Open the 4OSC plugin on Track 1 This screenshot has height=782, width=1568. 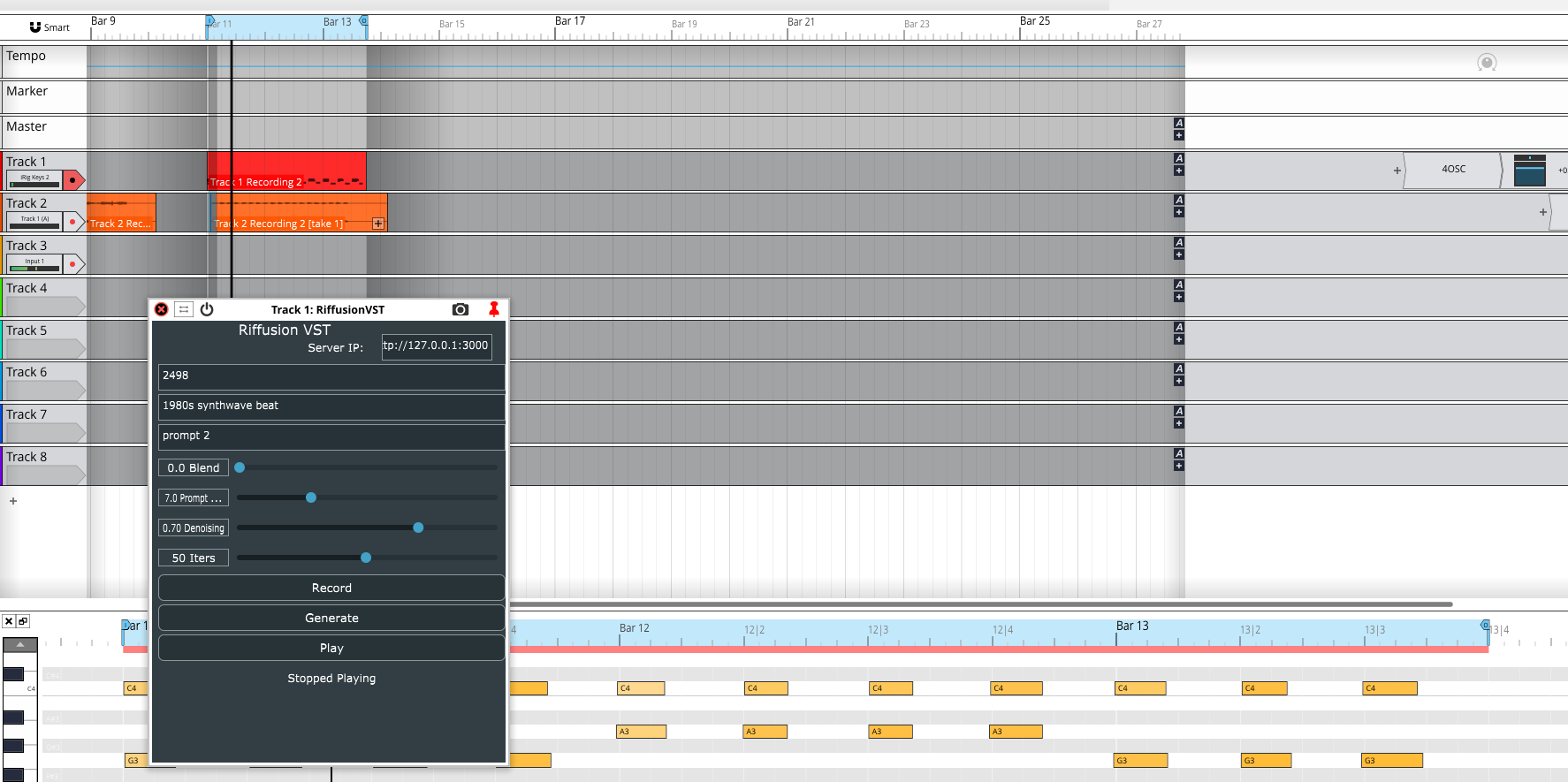pos(1453,170)
